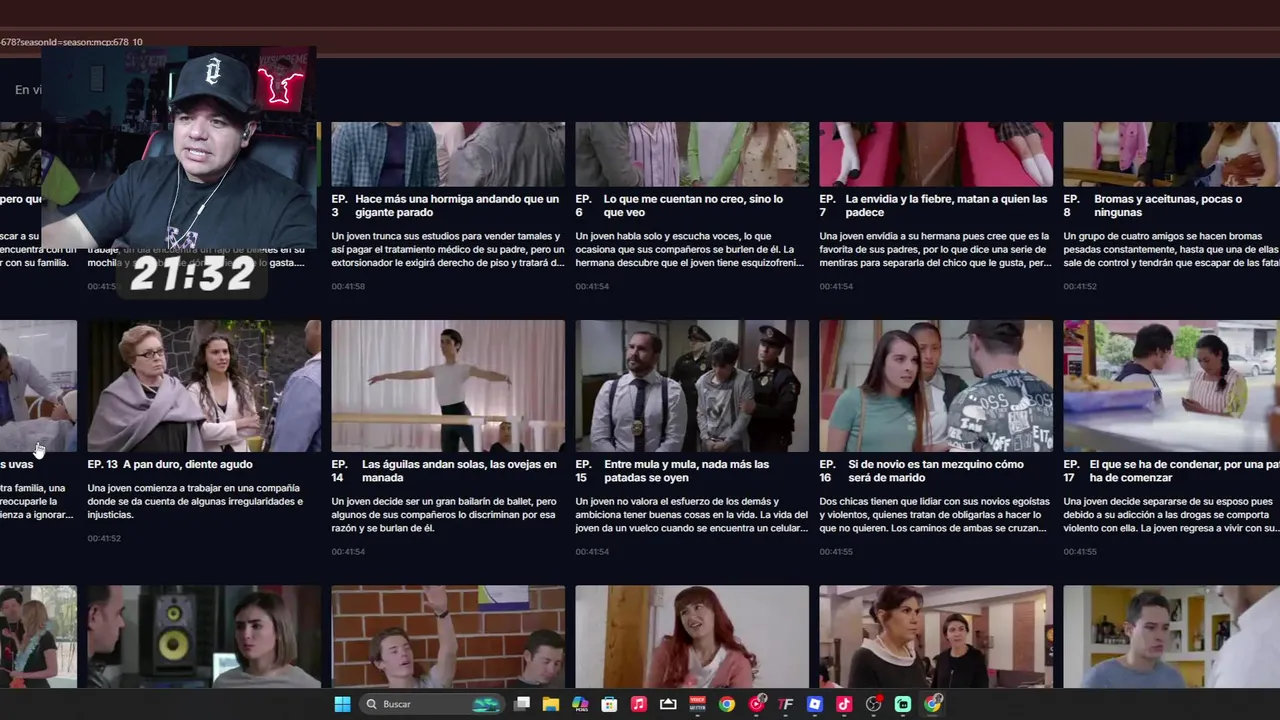
Task: Open 'Entre mula y mula' episode title
Action: pos(686,471)
